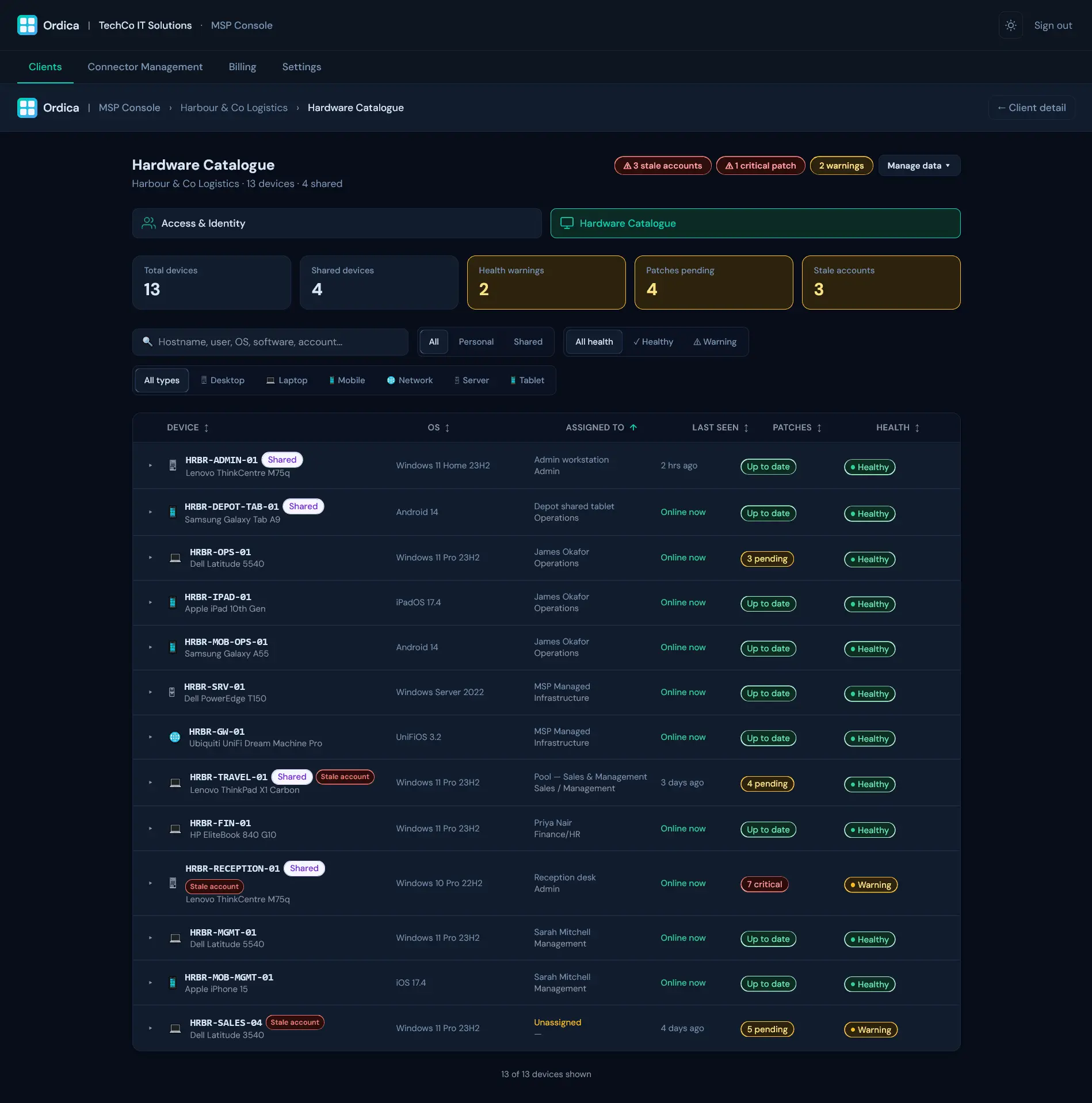Click the Ordica logo in top header
This screenshot has height=1103, width=1092.
pos(27,25)
